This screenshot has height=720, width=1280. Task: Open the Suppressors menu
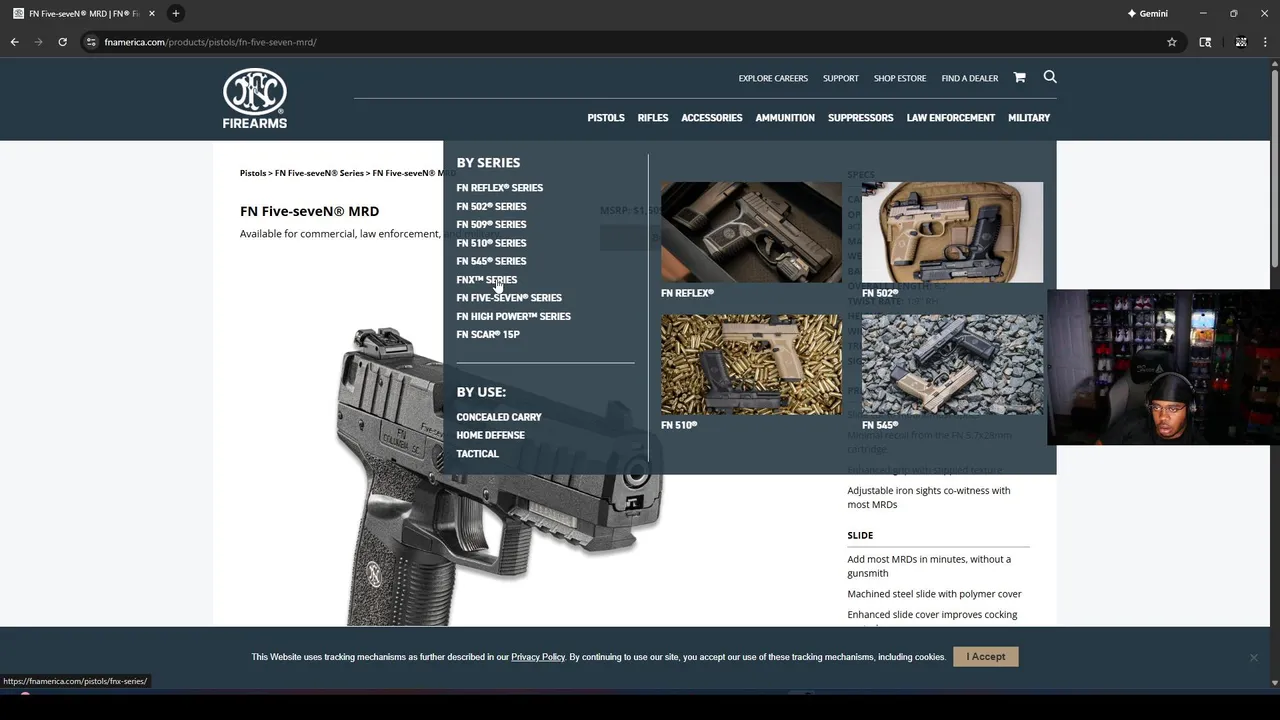pyautogui.click(x=861, y=118)
